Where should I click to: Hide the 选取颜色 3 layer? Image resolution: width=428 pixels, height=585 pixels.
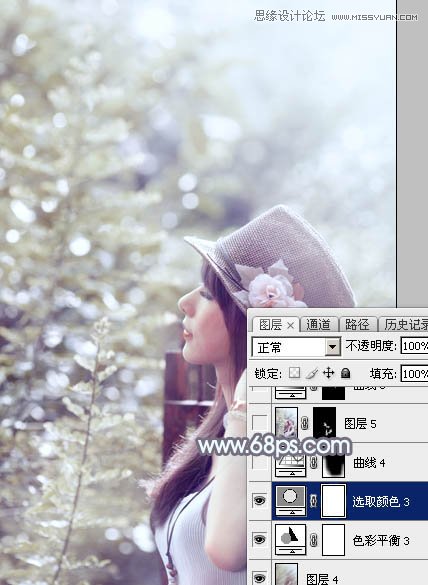259,501
